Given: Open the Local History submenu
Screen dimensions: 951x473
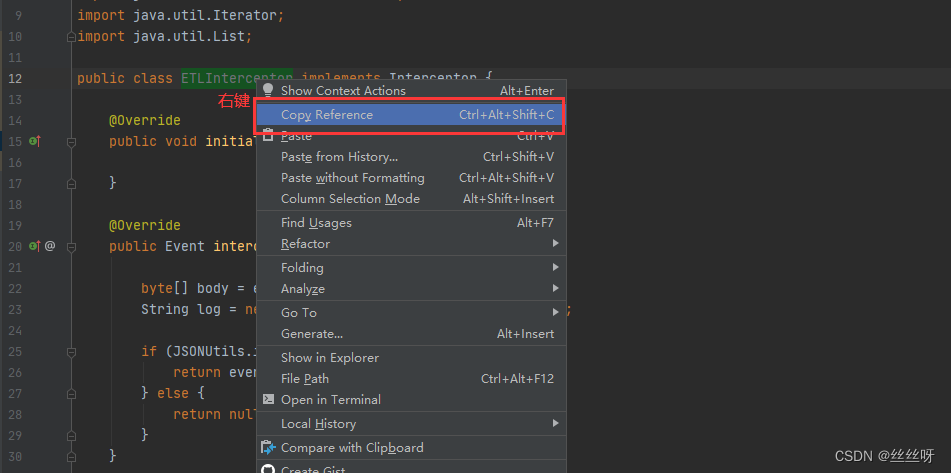Looking at the screenshot, I should coord(411,424).
